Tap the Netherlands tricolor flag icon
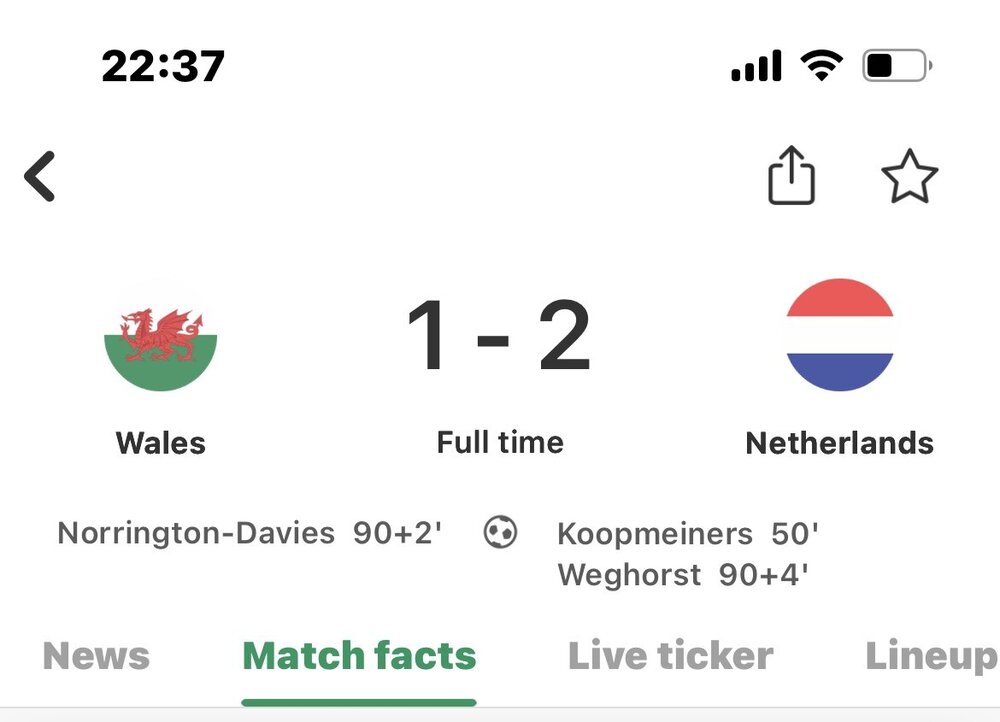Image resolution: width=1000 pixels, height=722 pixels. [840, 335]
